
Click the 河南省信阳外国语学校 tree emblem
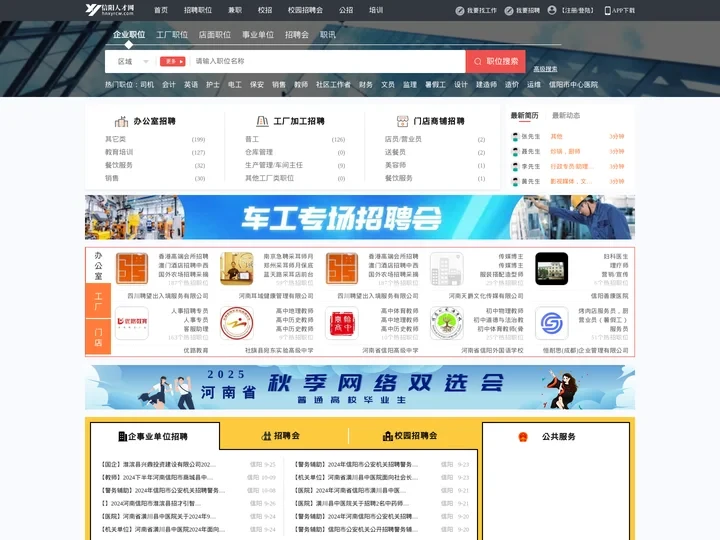point(446,323)
